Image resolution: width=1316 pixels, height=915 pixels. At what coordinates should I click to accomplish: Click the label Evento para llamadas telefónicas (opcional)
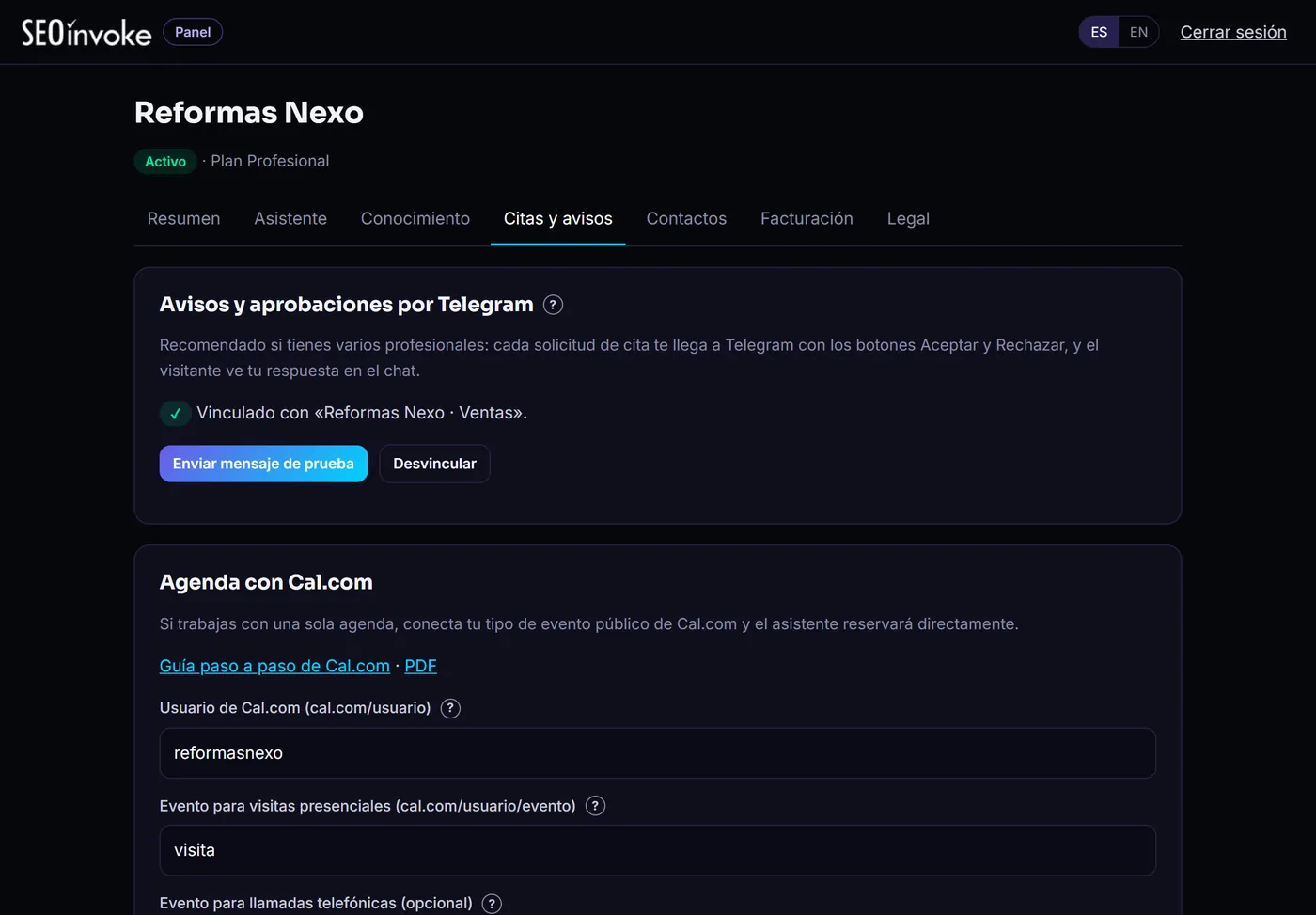click(316, 904)
